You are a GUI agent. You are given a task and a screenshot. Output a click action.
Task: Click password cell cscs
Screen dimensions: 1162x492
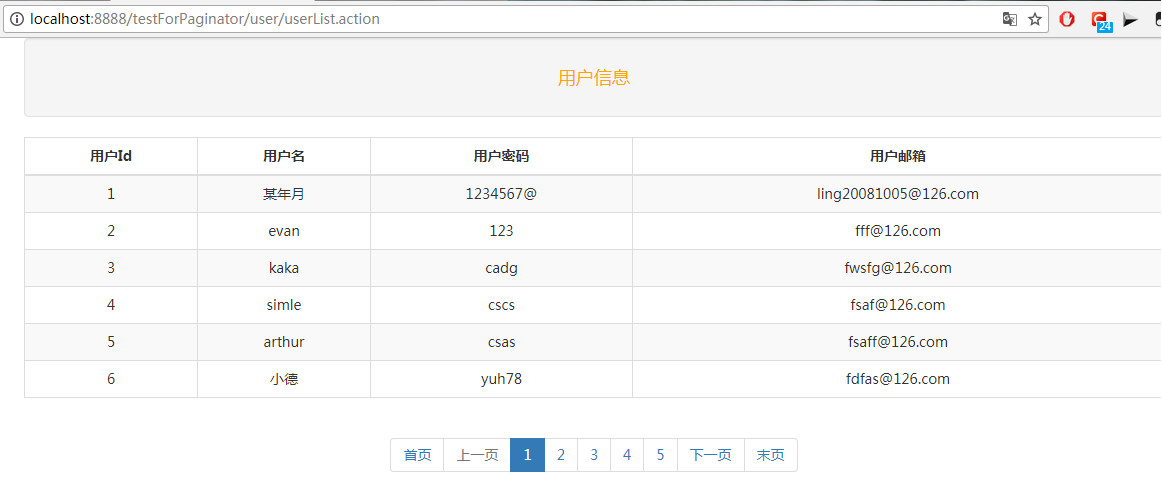click(501, 305)
